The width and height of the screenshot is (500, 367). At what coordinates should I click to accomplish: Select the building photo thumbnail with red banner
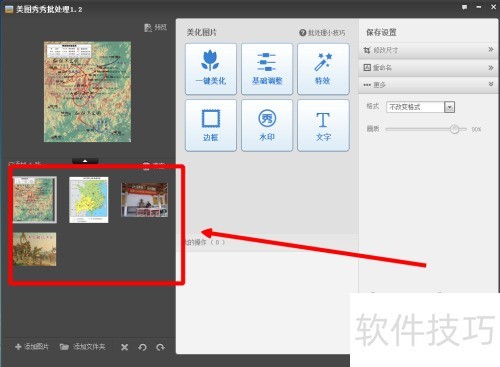click(144, 200)
